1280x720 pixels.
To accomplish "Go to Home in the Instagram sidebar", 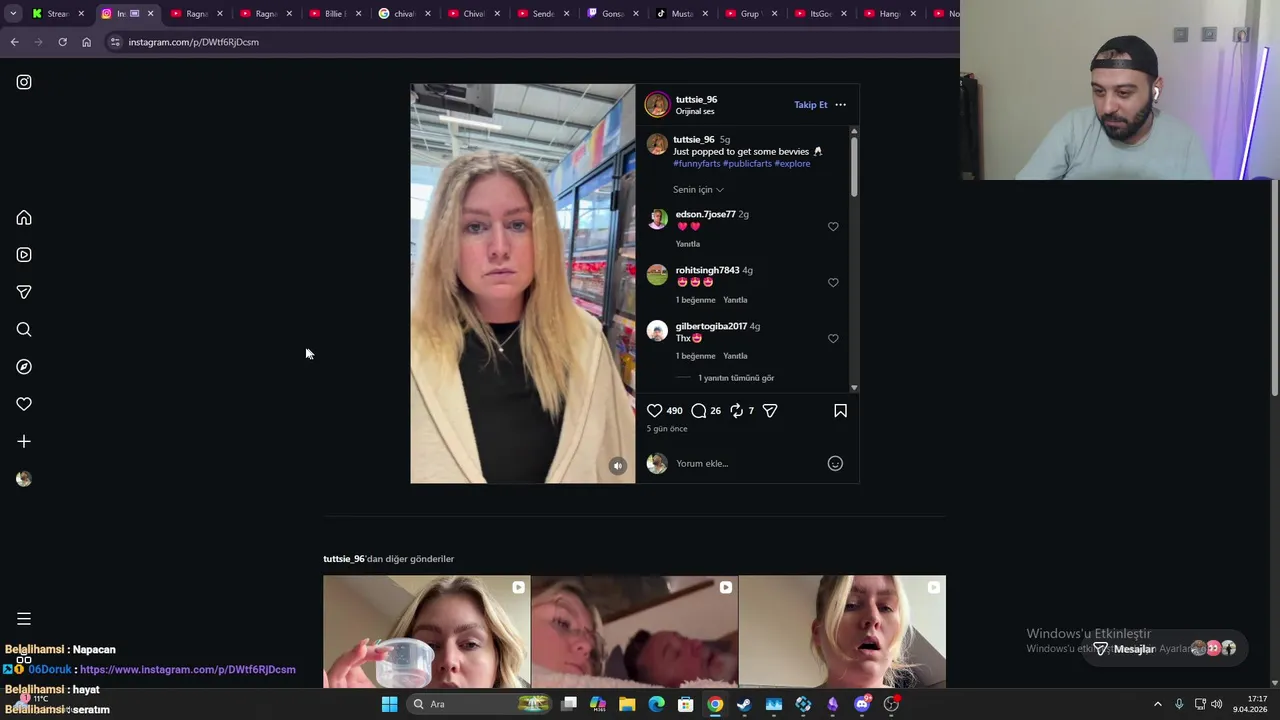I will (24, 218).
